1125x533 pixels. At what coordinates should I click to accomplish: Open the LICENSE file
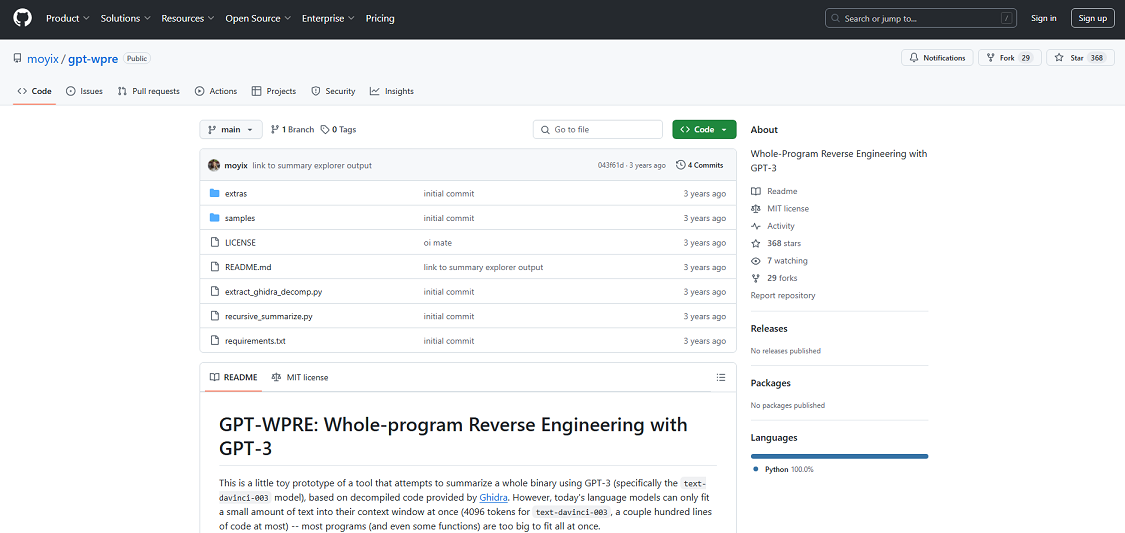(240, 242)
